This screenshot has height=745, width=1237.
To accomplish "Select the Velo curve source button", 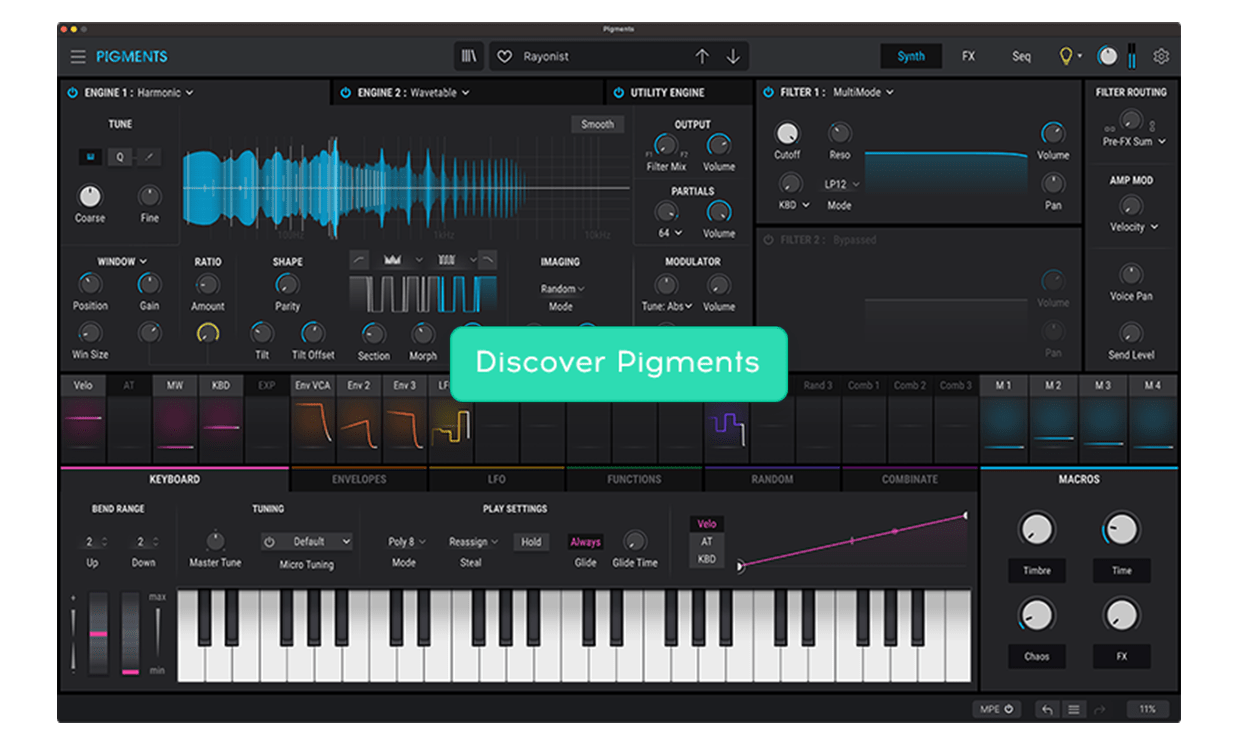I will (707, 524).
